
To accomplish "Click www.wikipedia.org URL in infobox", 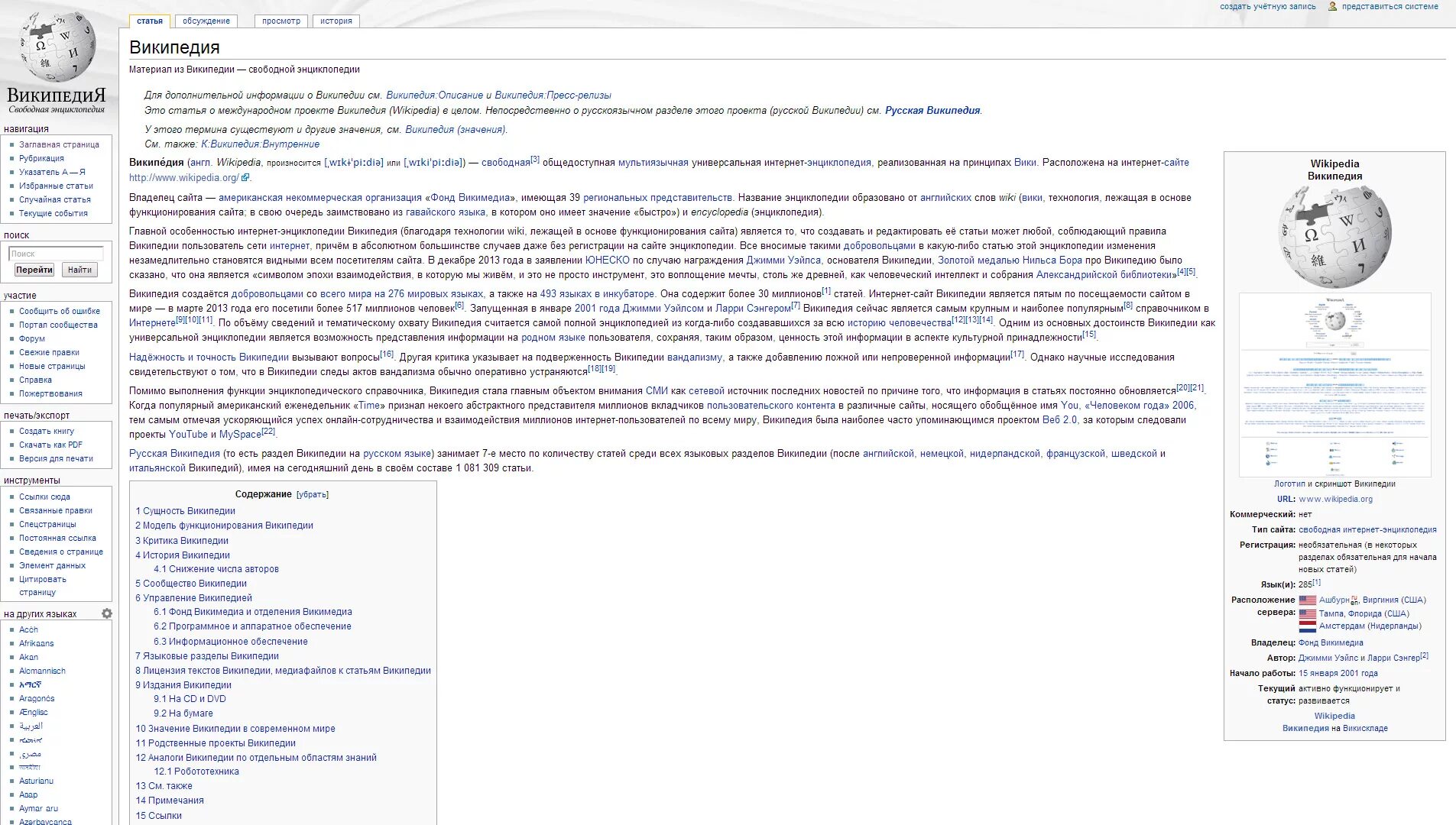I will click(1335, 500).
